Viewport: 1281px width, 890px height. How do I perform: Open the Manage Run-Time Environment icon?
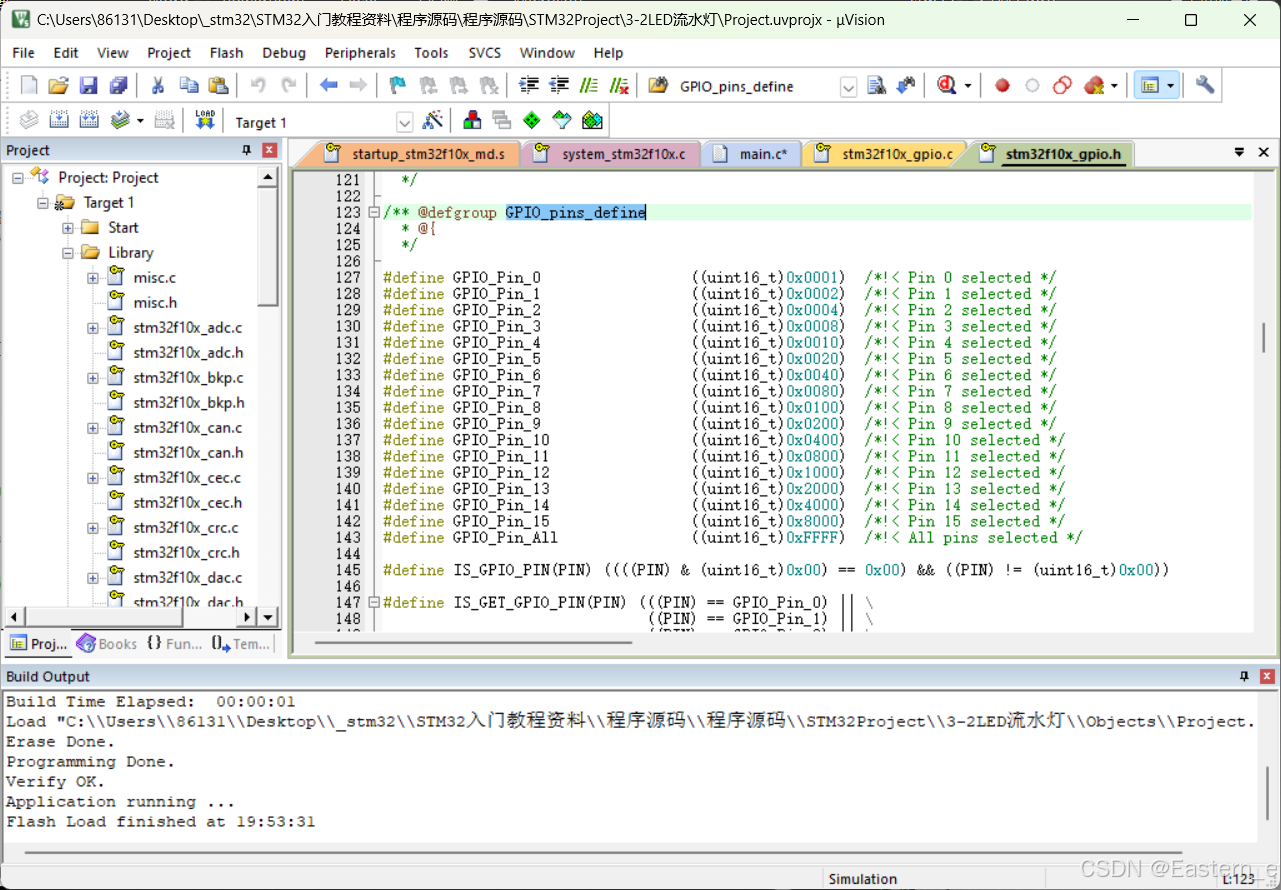pyautogui.click(x=473, y=119)
